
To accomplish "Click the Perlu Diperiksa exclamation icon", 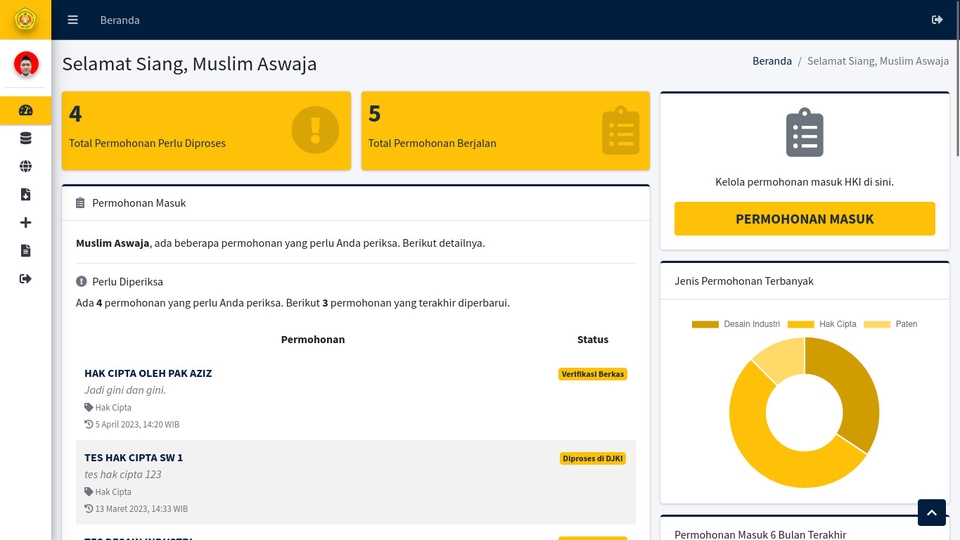I will pos(81,282).
